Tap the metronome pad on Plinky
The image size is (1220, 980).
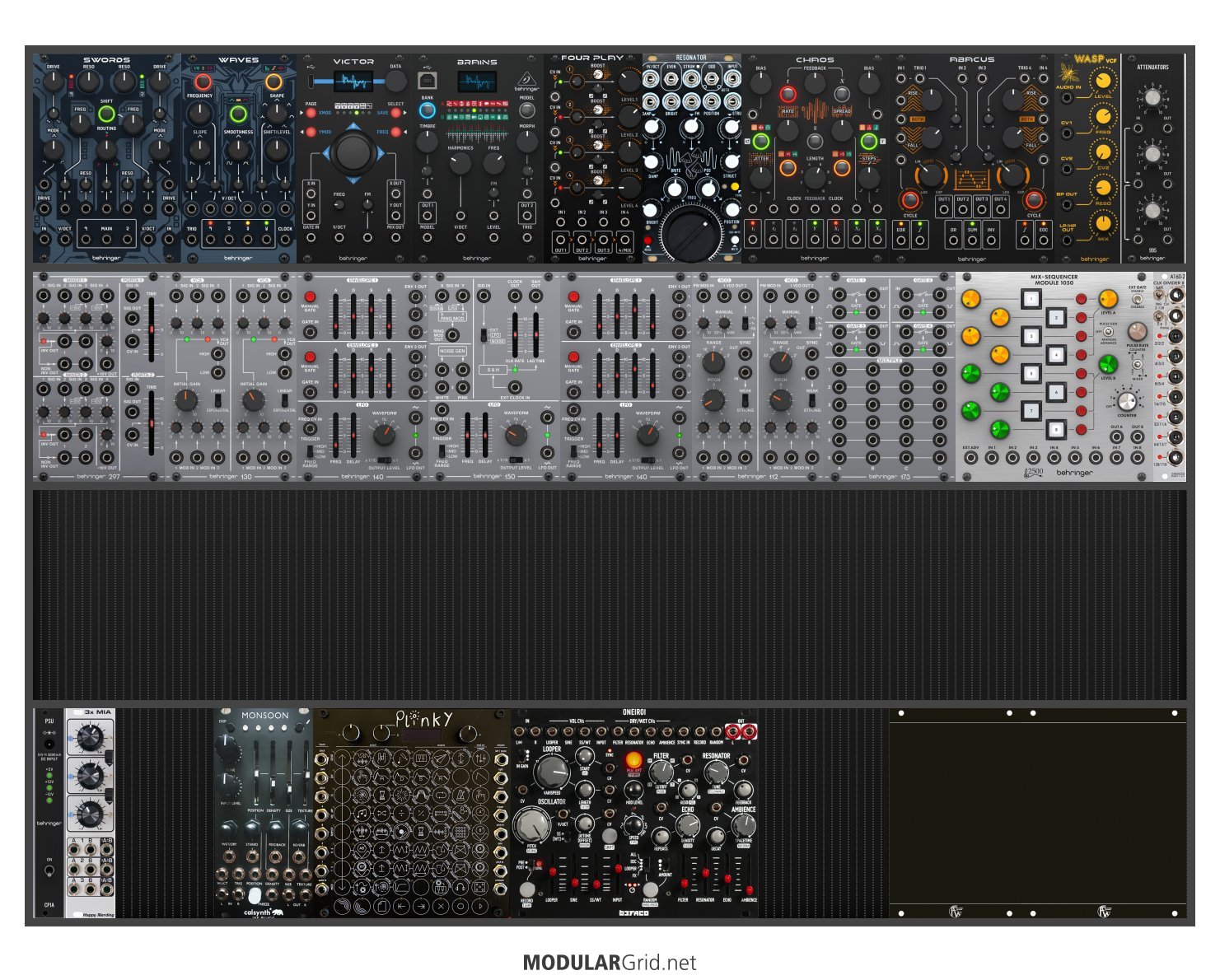pyautogui.click(x=460, y=795)
